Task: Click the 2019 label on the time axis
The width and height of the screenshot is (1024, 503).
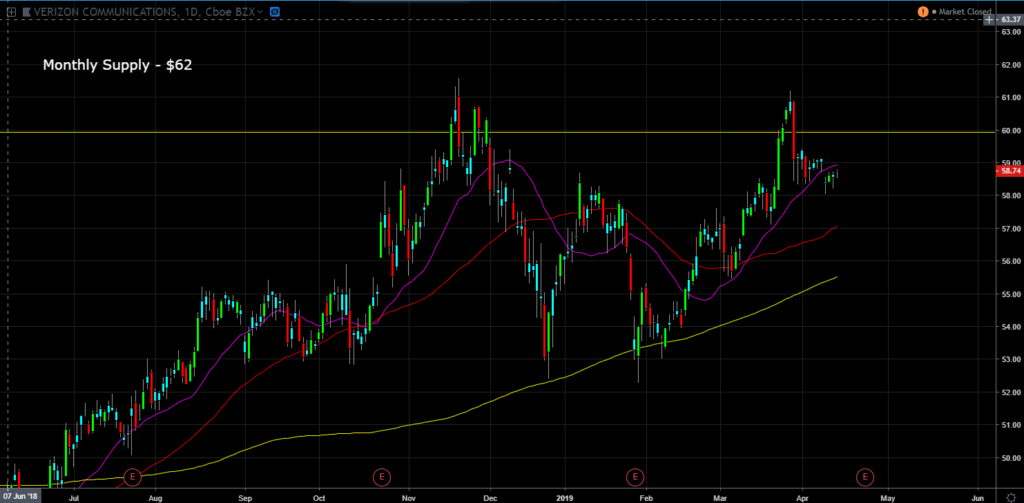Action: (566, 496)
